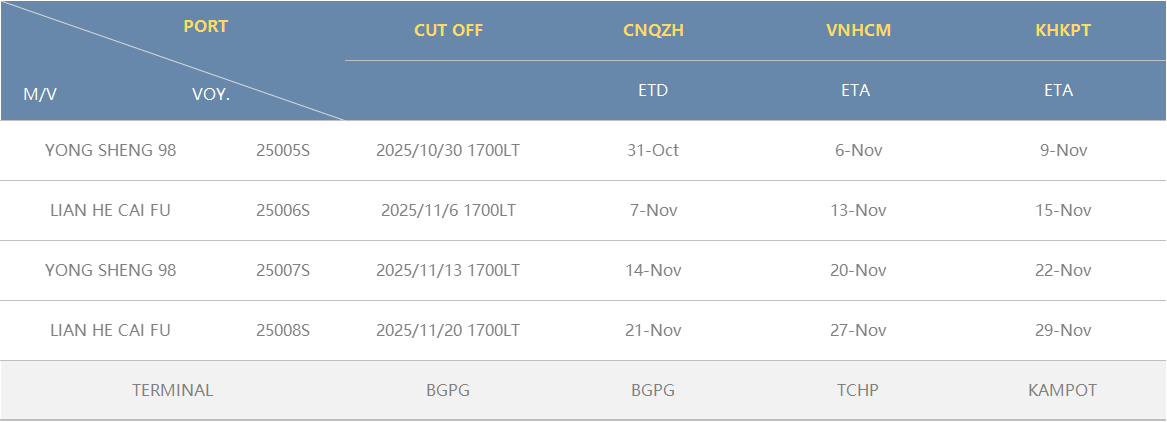The width and height of the screenshot is (1167, 422).
Task: Select cut off 2025/10/30 1700LT
Action: tap(448, 151)
